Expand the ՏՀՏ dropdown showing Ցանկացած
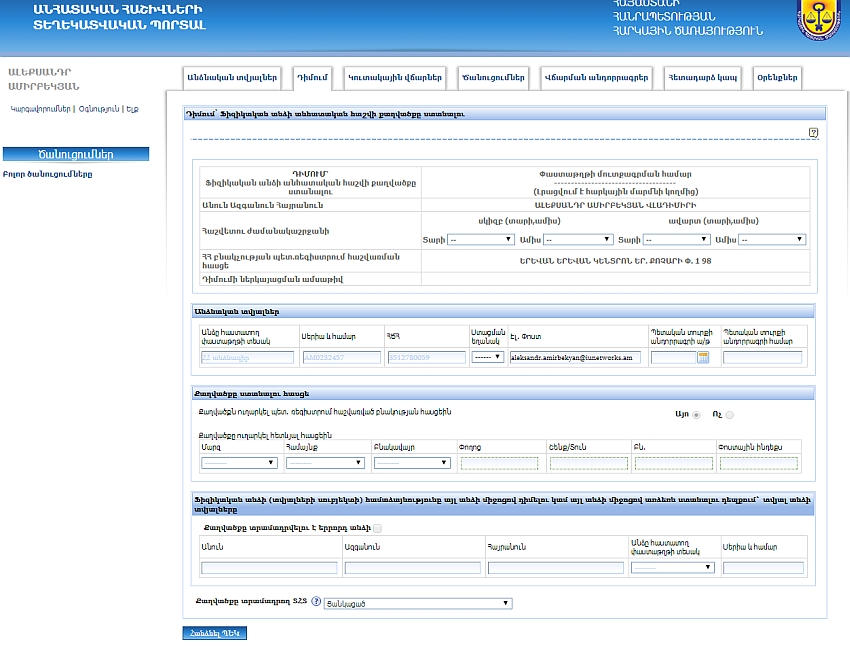This screenshot has height=646, width=850. pos(418,603)
